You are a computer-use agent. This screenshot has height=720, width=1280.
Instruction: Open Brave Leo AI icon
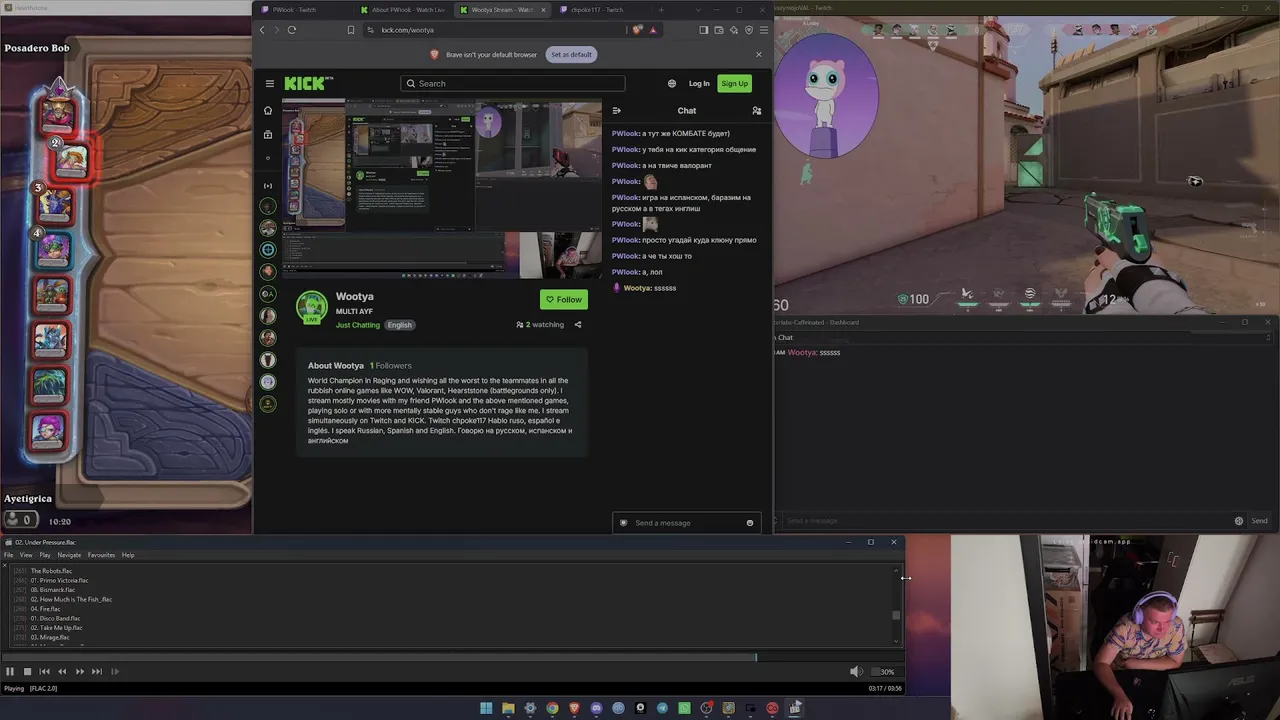pos(734,30)
